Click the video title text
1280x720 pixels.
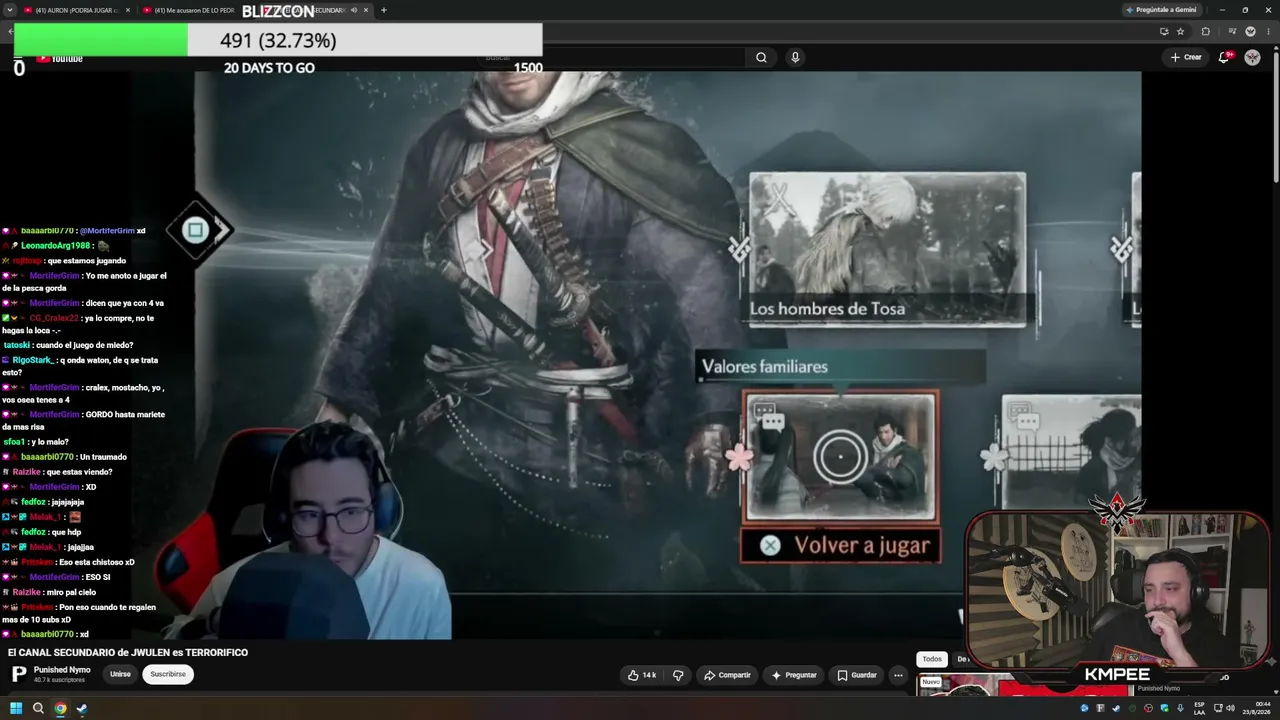pyautogui.click(x=128, y=652)
